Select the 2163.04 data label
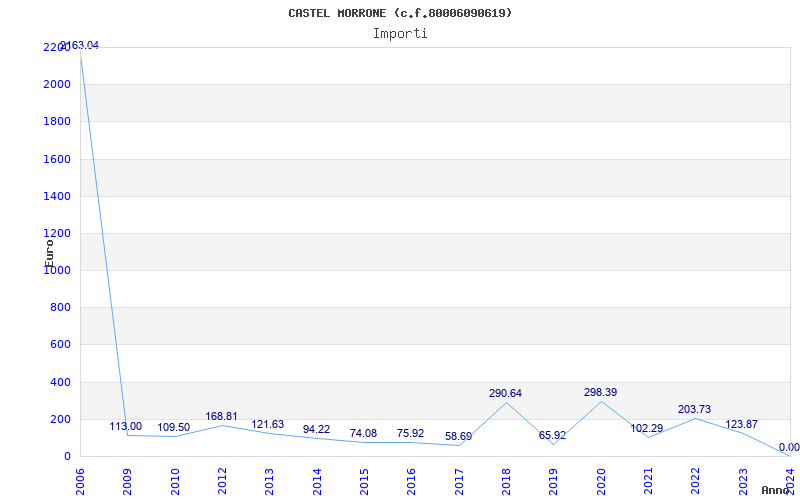The width and height of the screenshot is (800, 500). pos(80,45)
